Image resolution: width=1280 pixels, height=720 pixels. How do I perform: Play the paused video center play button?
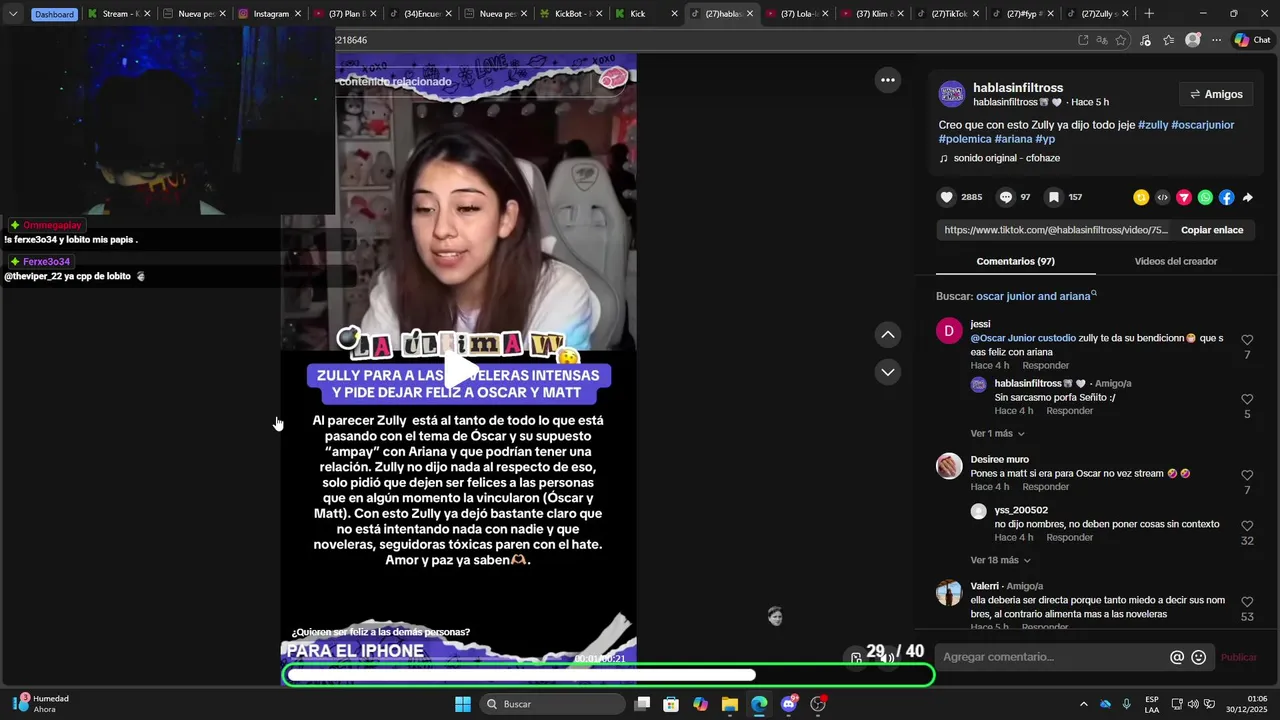pyautogui.click(x=459, y=370)
